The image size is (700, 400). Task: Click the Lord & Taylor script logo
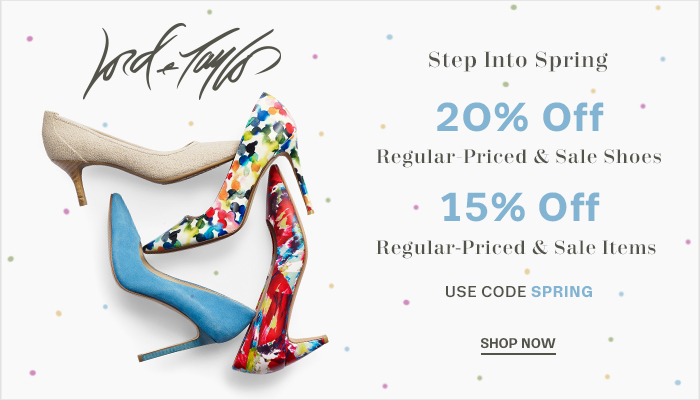point(182,61)
